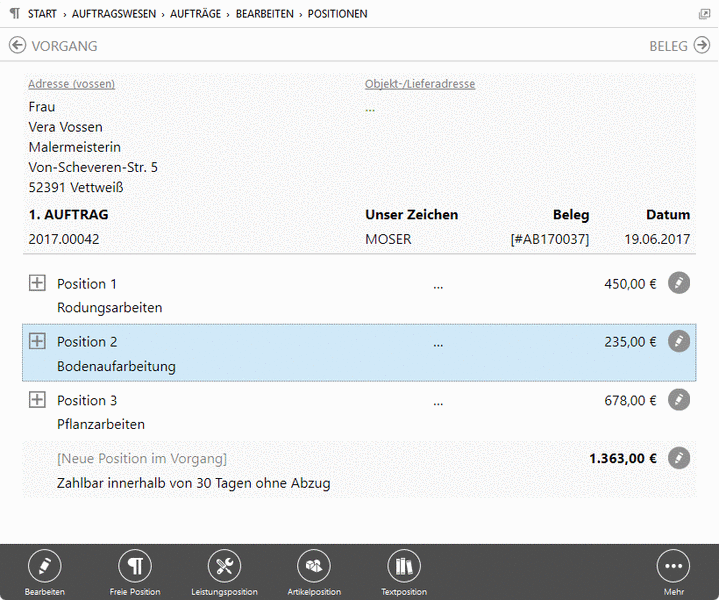The width and height of the screenshot is (719, 600).
Task: Click the 1. AUFTRAG heading
Action: (68, 215)
